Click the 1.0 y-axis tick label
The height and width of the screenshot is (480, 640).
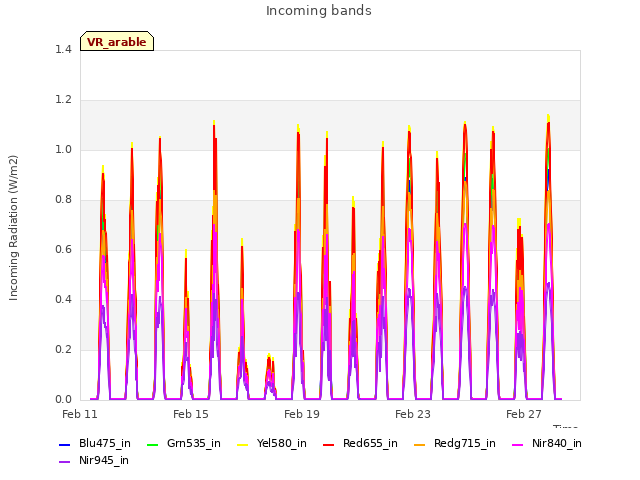pos(63,149)
